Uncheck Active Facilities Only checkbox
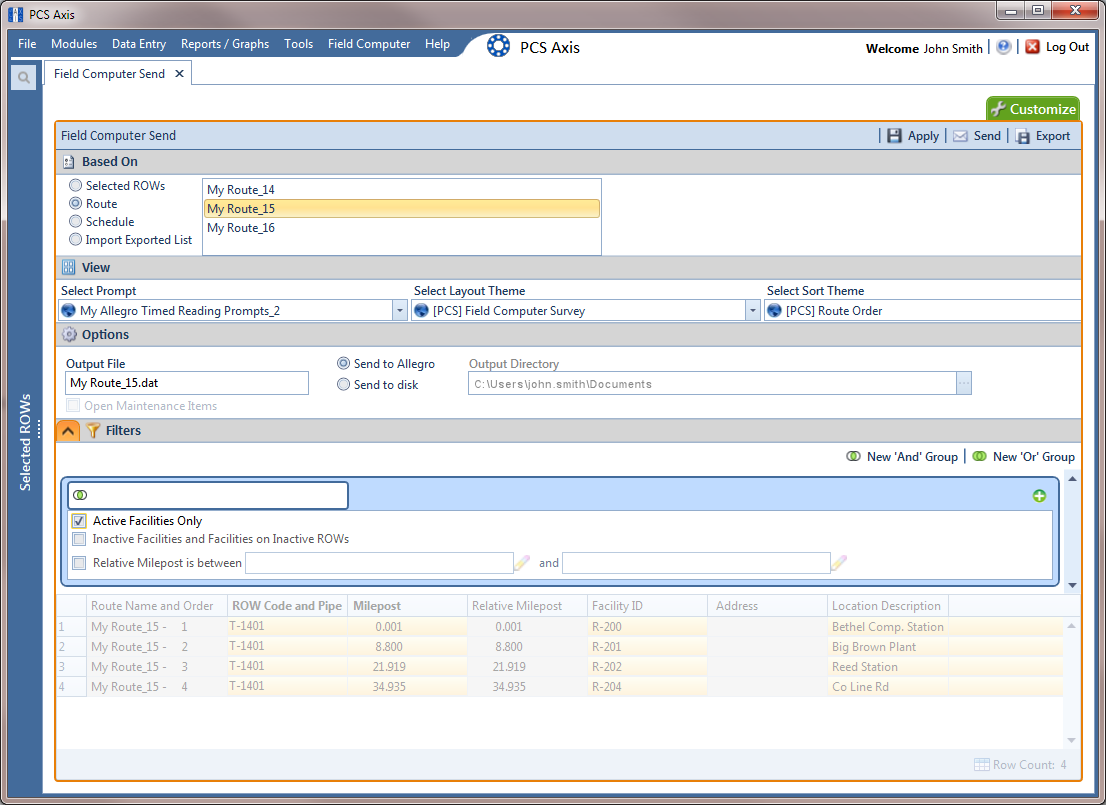The width and height of the screenshot is (1106, 805). (79, 521)
